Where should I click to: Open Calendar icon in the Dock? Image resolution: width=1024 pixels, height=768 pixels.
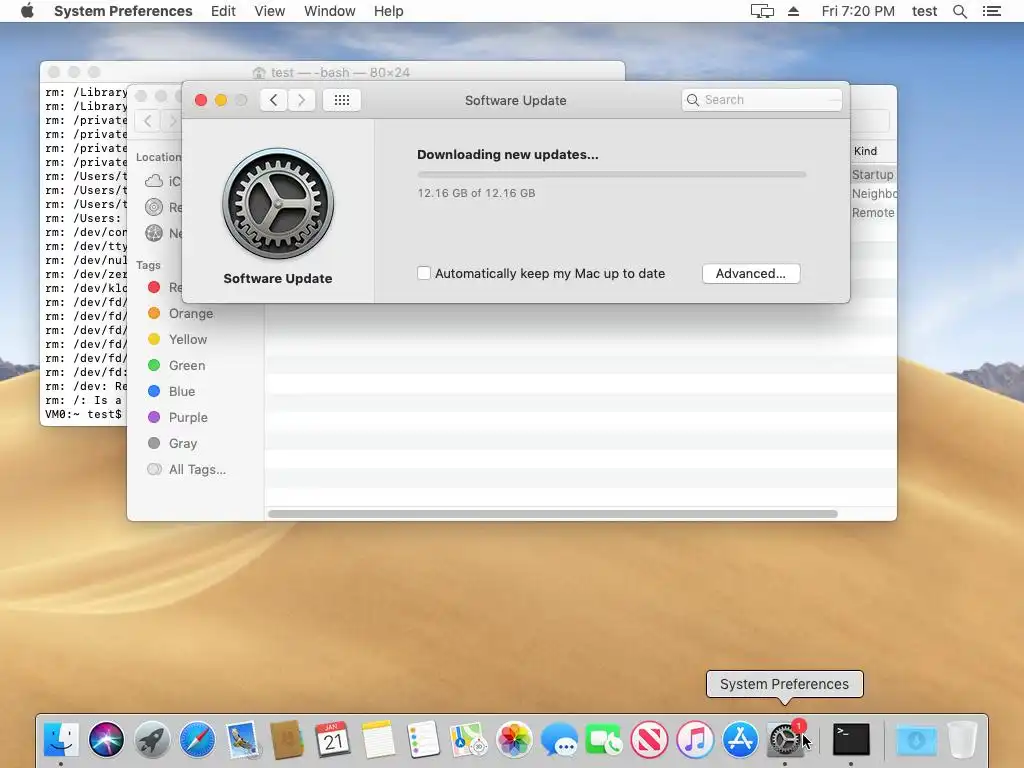tap(333, 739)
